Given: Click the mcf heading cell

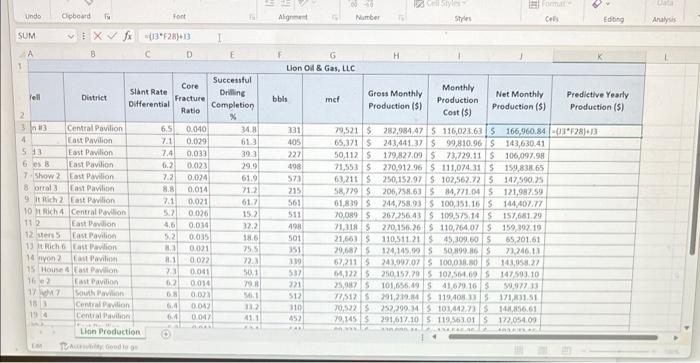Looking at the screenshot, I should [x=333, y=99].
